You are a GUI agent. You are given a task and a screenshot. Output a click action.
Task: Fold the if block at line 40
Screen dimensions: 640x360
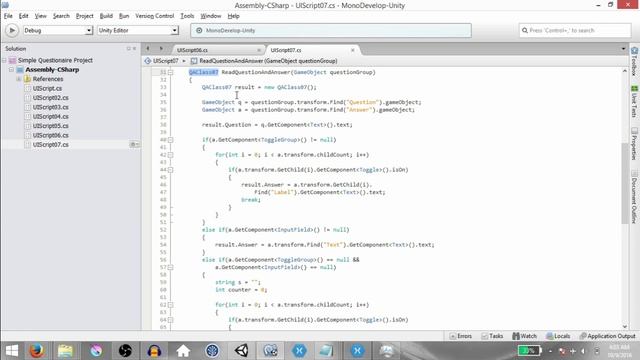coord(171,140)
